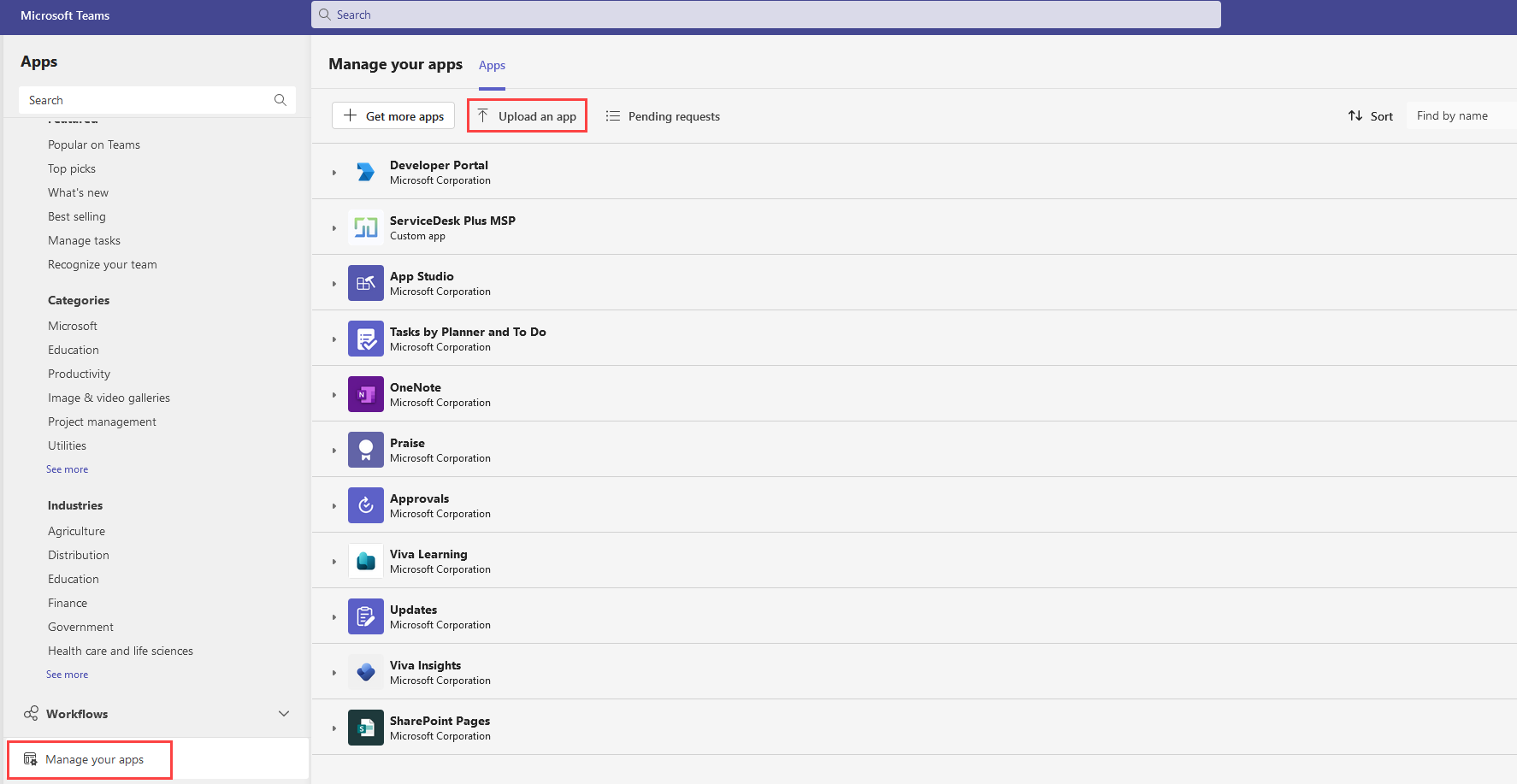Open the Utilities category
Image resolution: width=1517 pixels, height=784 pixels.
click(x=67, y=445)
